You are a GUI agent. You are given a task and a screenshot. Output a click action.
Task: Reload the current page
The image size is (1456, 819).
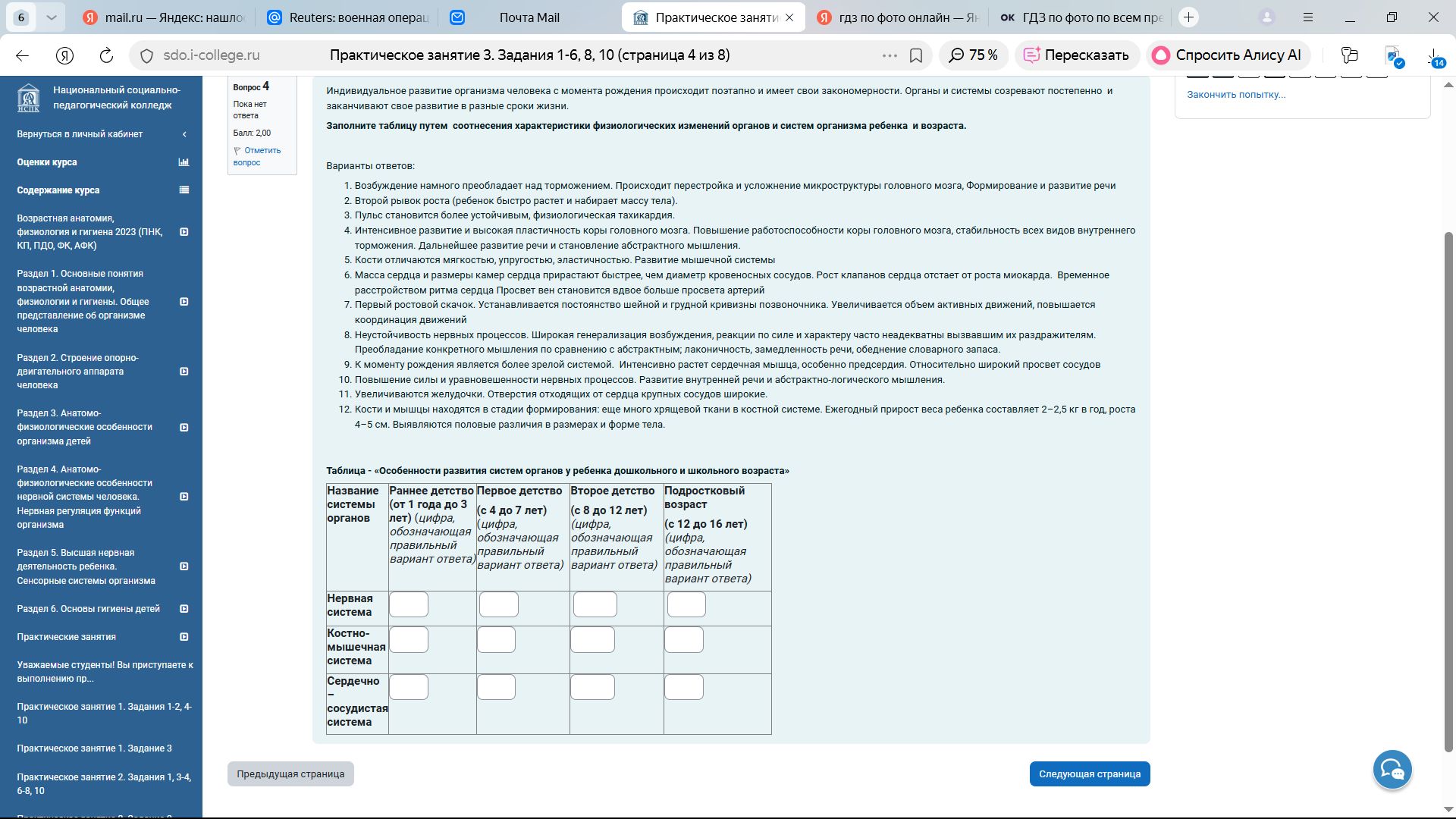coord(106,55)
